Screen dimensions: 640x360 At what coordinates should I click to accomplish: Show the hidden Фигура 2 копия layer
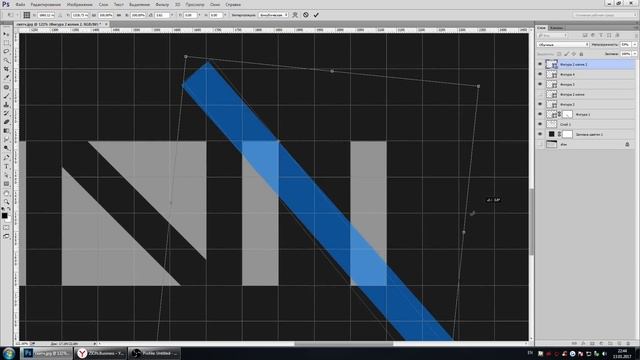pos(540,94)
